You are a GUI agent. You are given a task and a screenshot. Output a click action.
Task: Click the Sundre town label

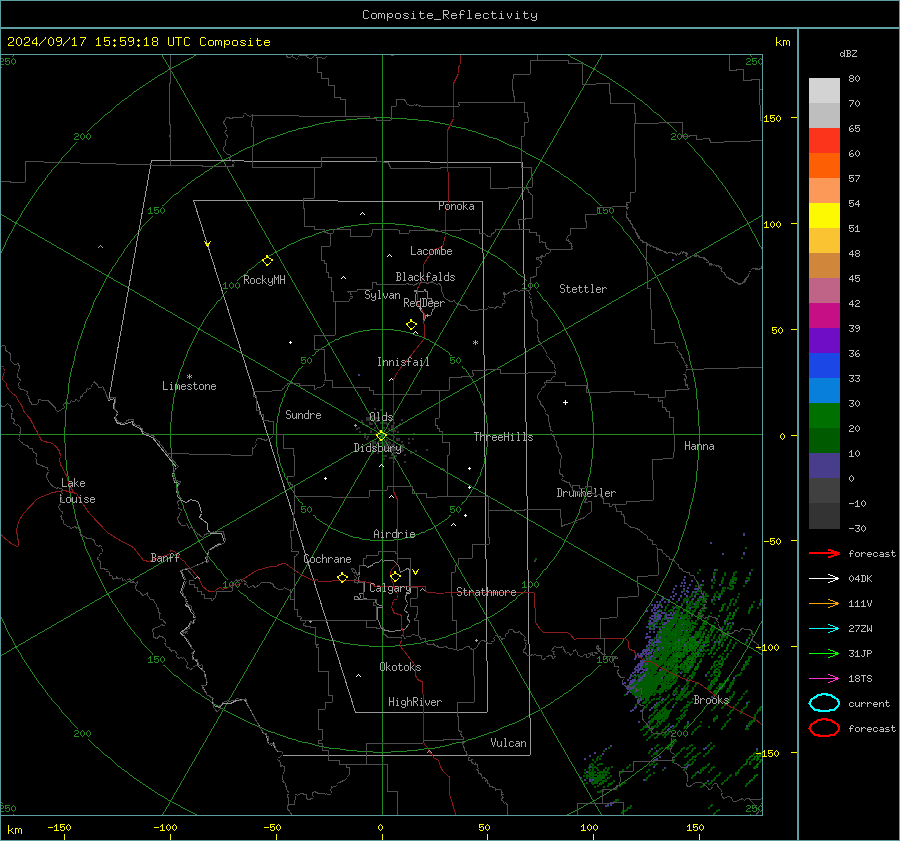[303, 415]
